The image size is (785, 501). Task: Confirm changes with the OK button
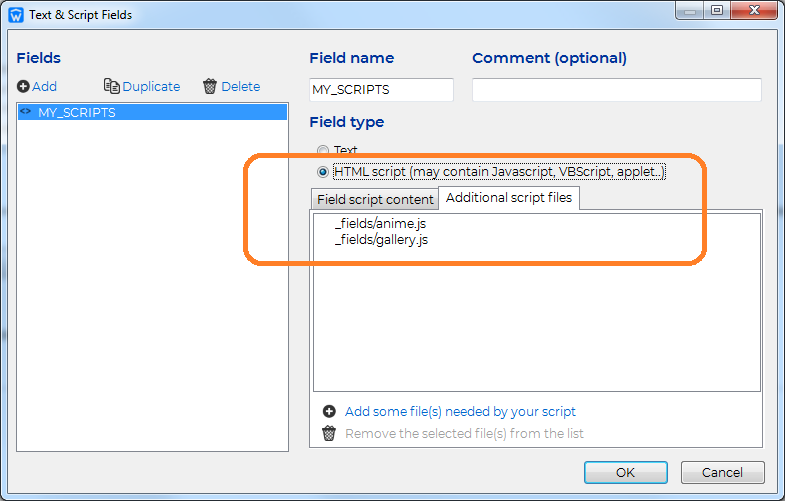(x=625, y=472)
